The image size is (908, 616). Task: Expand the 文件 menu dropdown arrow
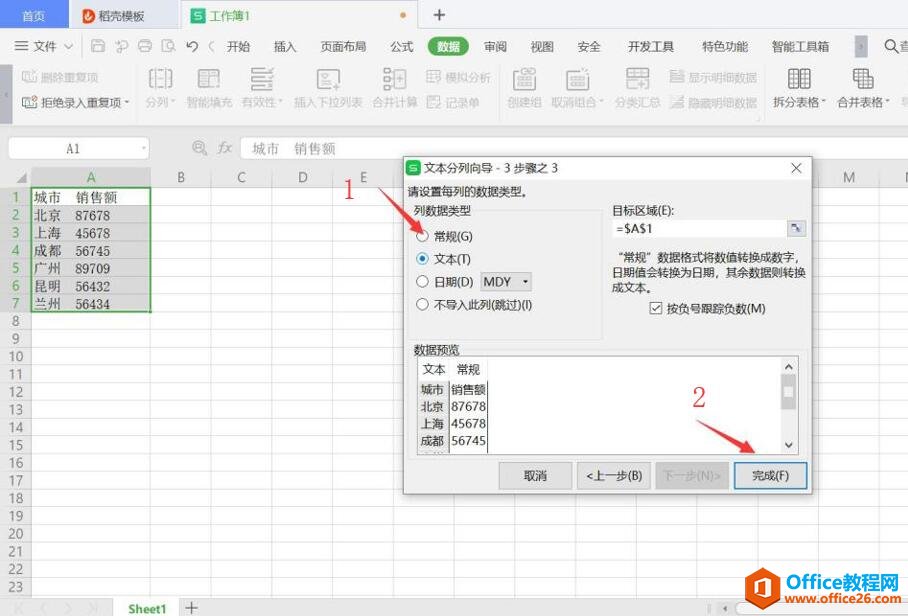(x=68, y=46)
